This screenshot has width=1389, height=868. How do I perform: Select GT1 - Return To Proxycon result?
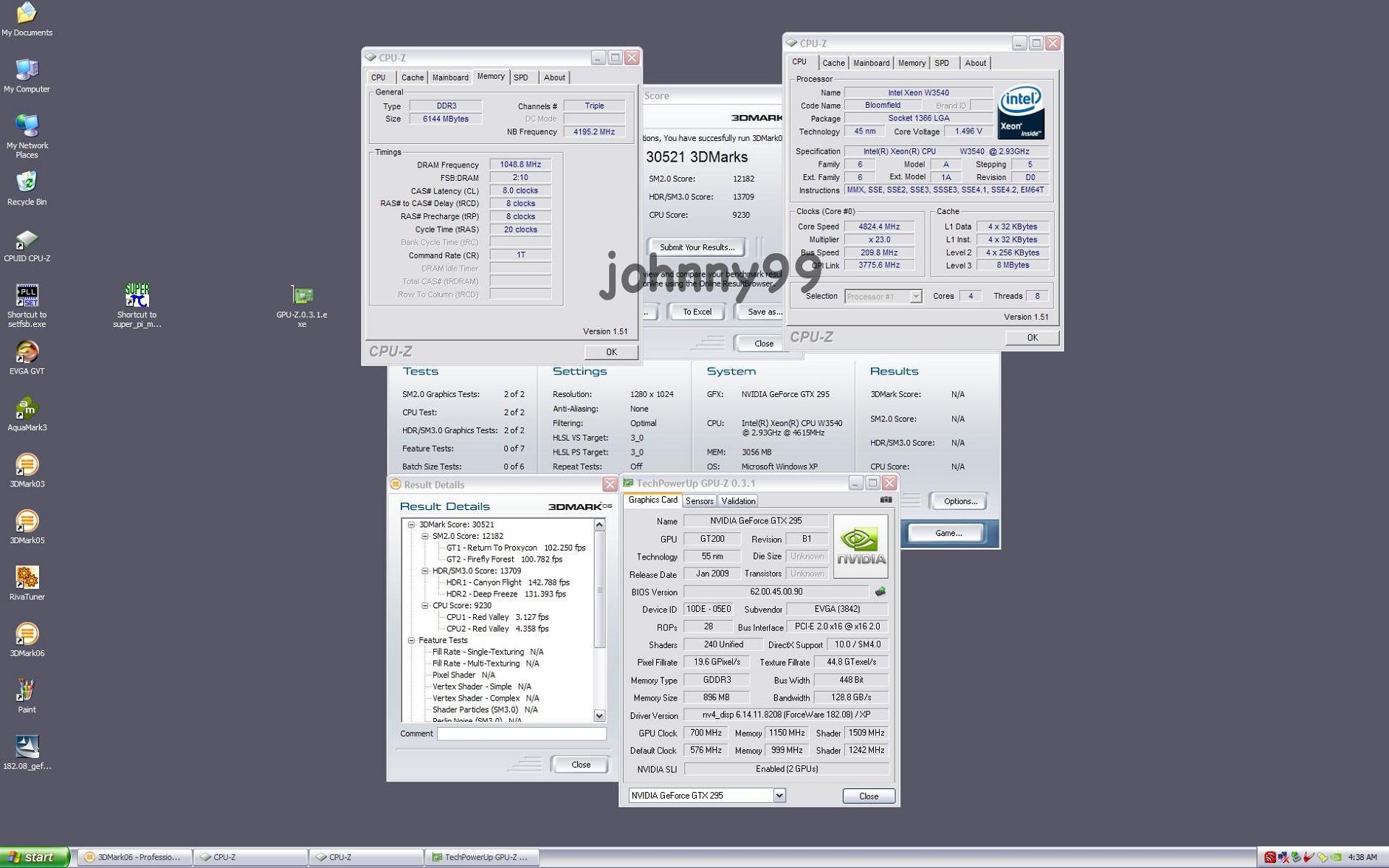click(x=515, y=548)
